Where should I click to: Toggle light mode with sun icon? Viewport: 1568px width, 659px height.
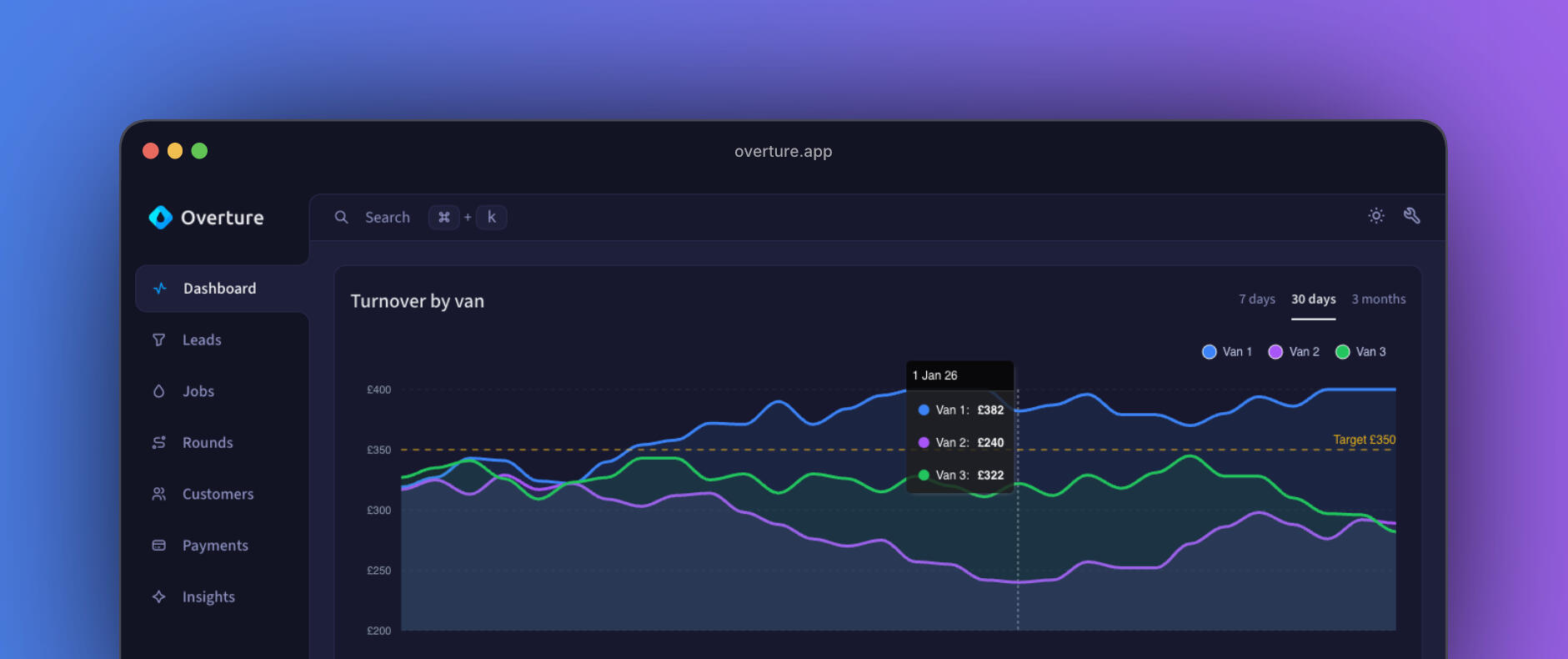(1376, 216)
